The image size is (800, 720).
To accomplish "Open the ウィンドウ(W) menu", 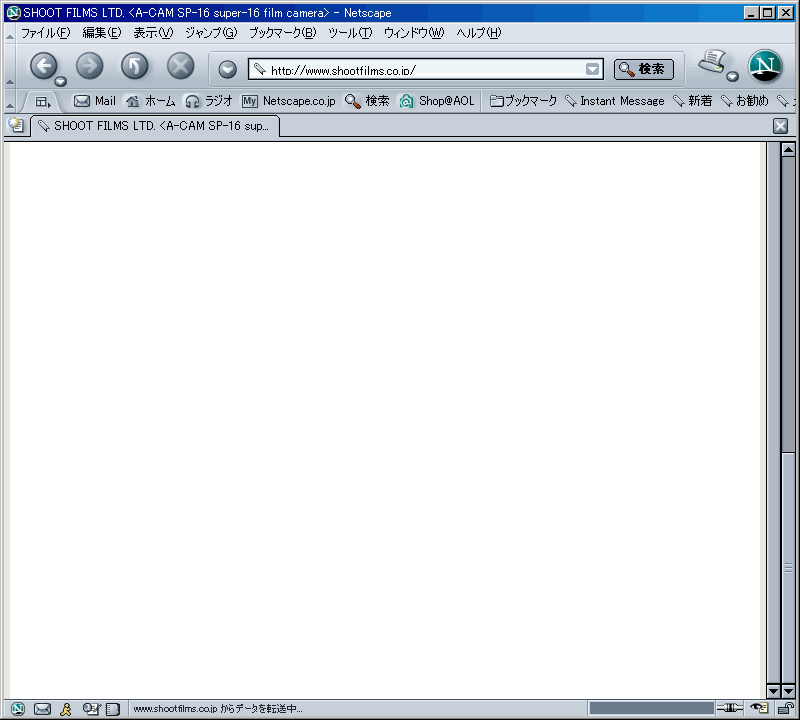I will coord(414,33).
